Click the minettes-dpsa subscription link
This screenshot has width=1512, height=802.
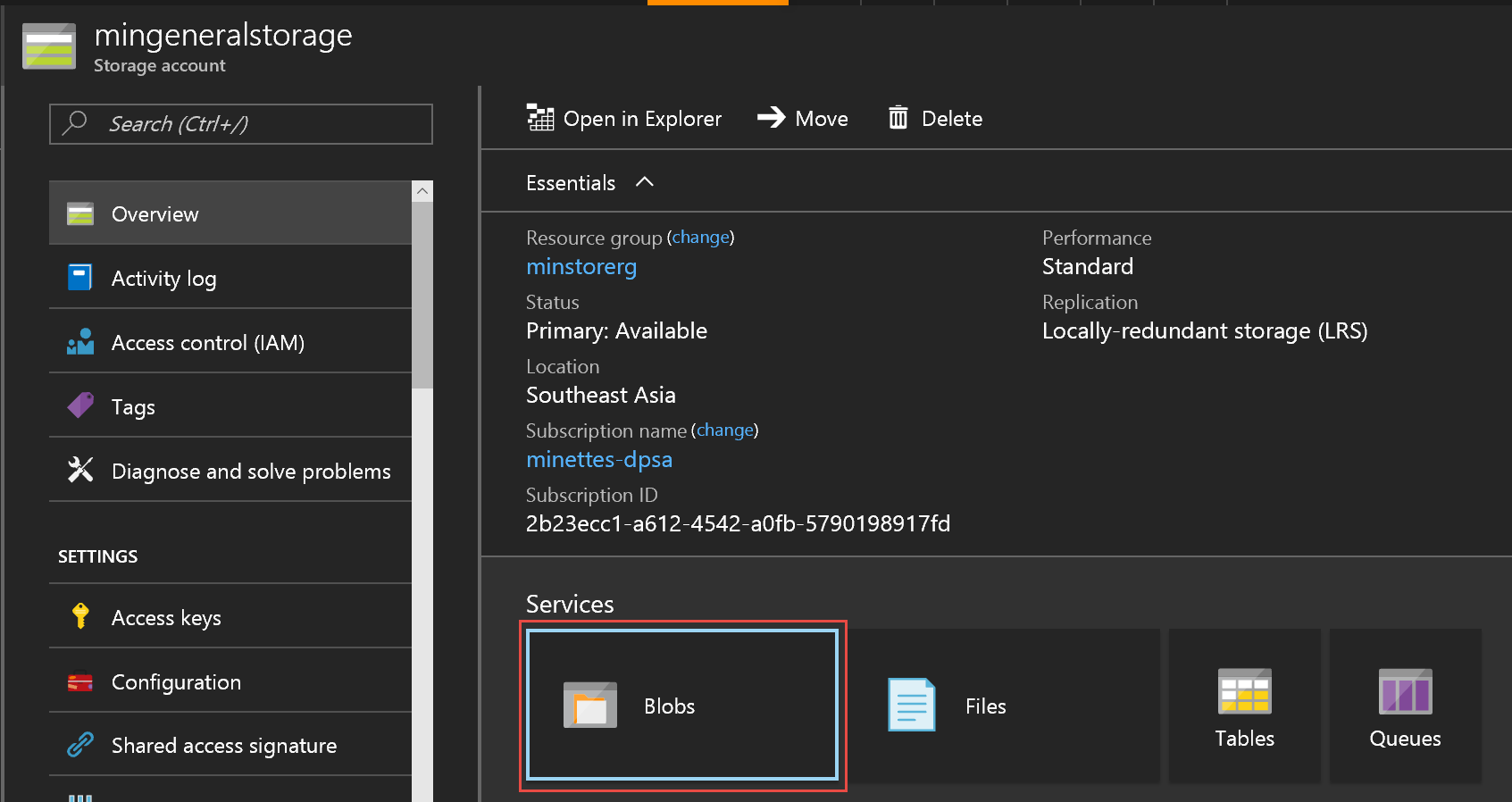point(599,460)
